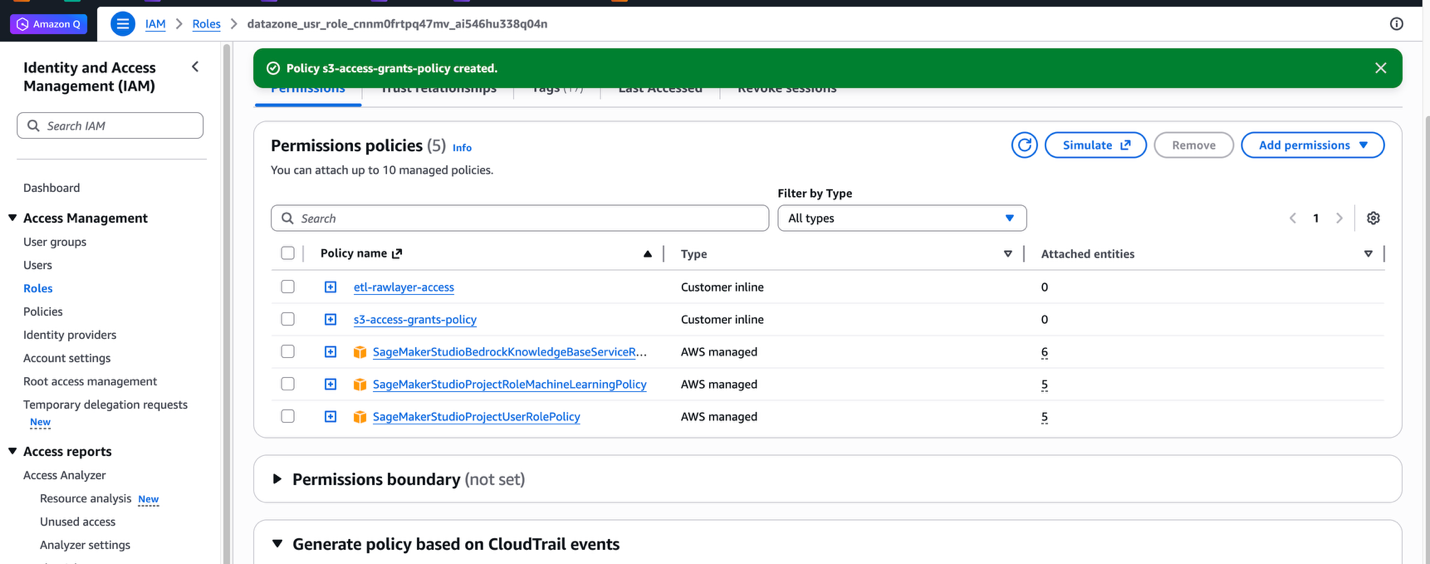Switch to the Trust relationships tab
The height and width of the screenshot is (564, 1430).
(x=438, y=89)
